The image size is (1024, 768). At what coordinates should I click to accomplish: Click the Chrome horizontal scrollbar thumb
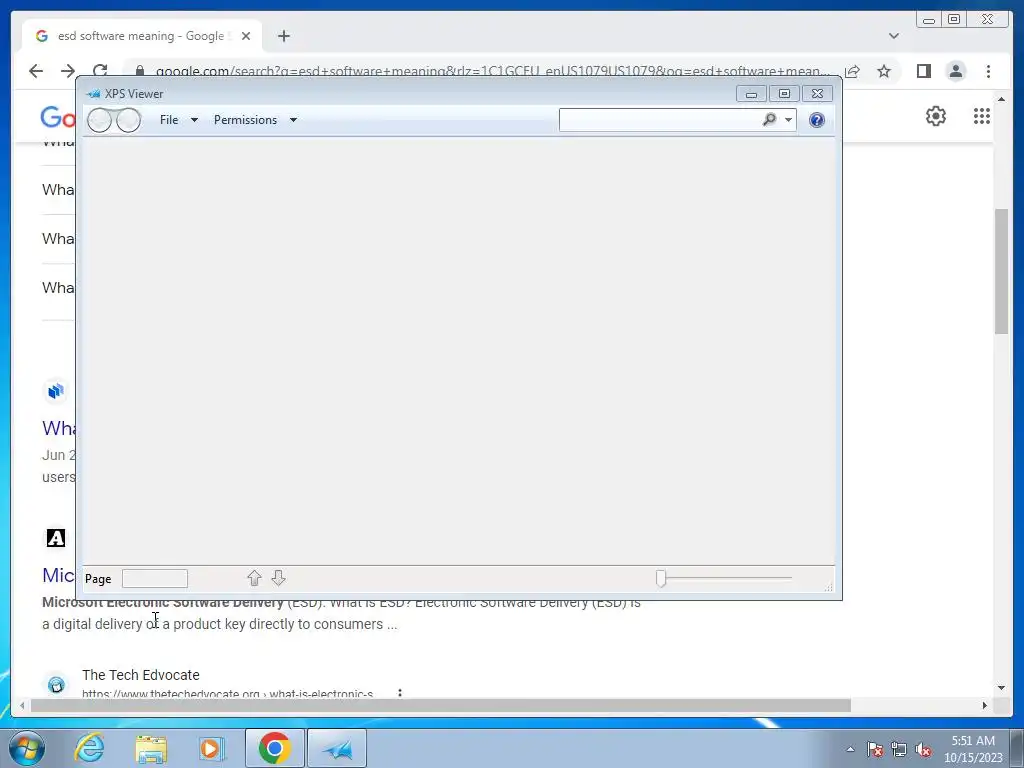(441, 705)
